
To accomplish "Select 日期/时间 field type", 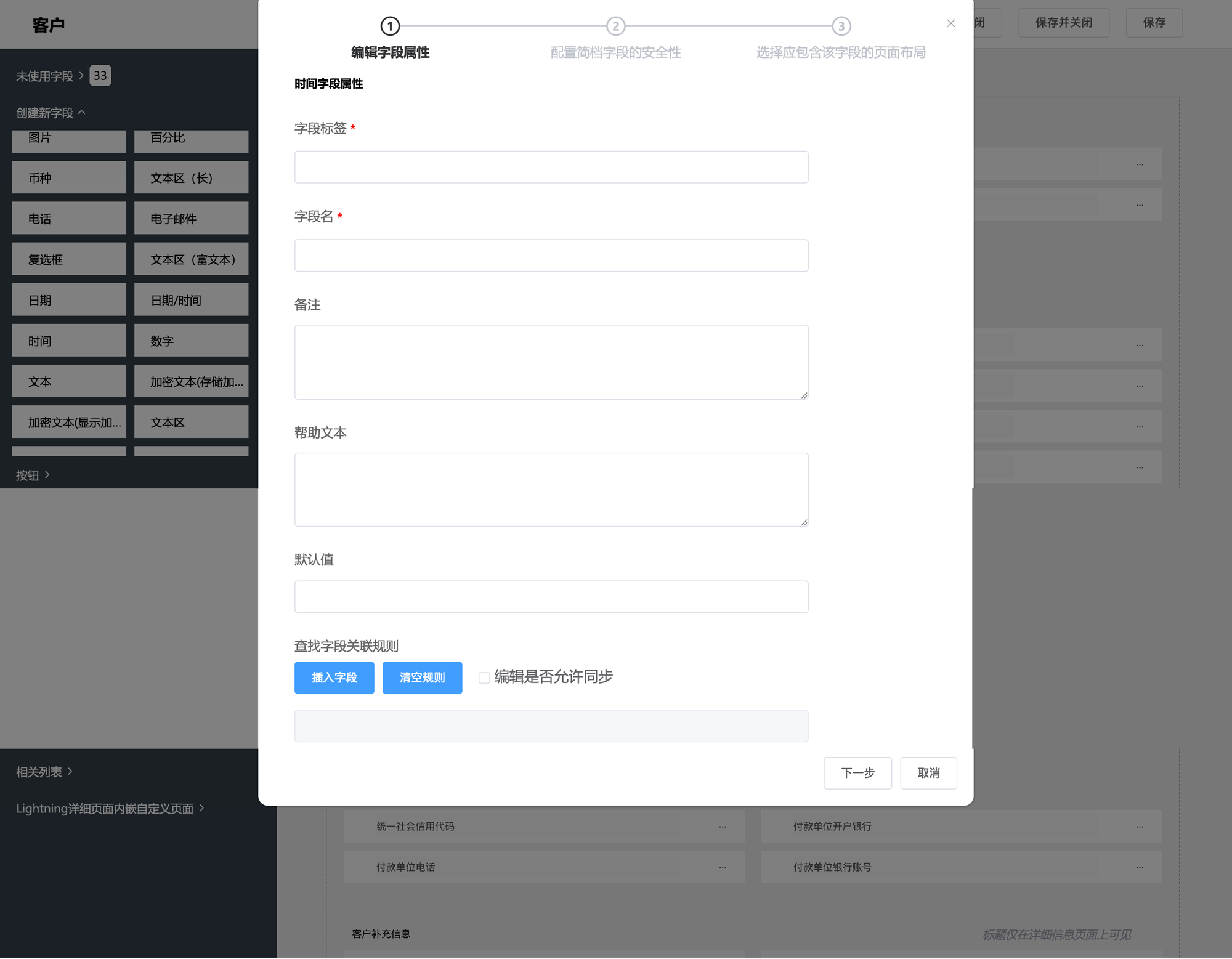I will 191,300.
